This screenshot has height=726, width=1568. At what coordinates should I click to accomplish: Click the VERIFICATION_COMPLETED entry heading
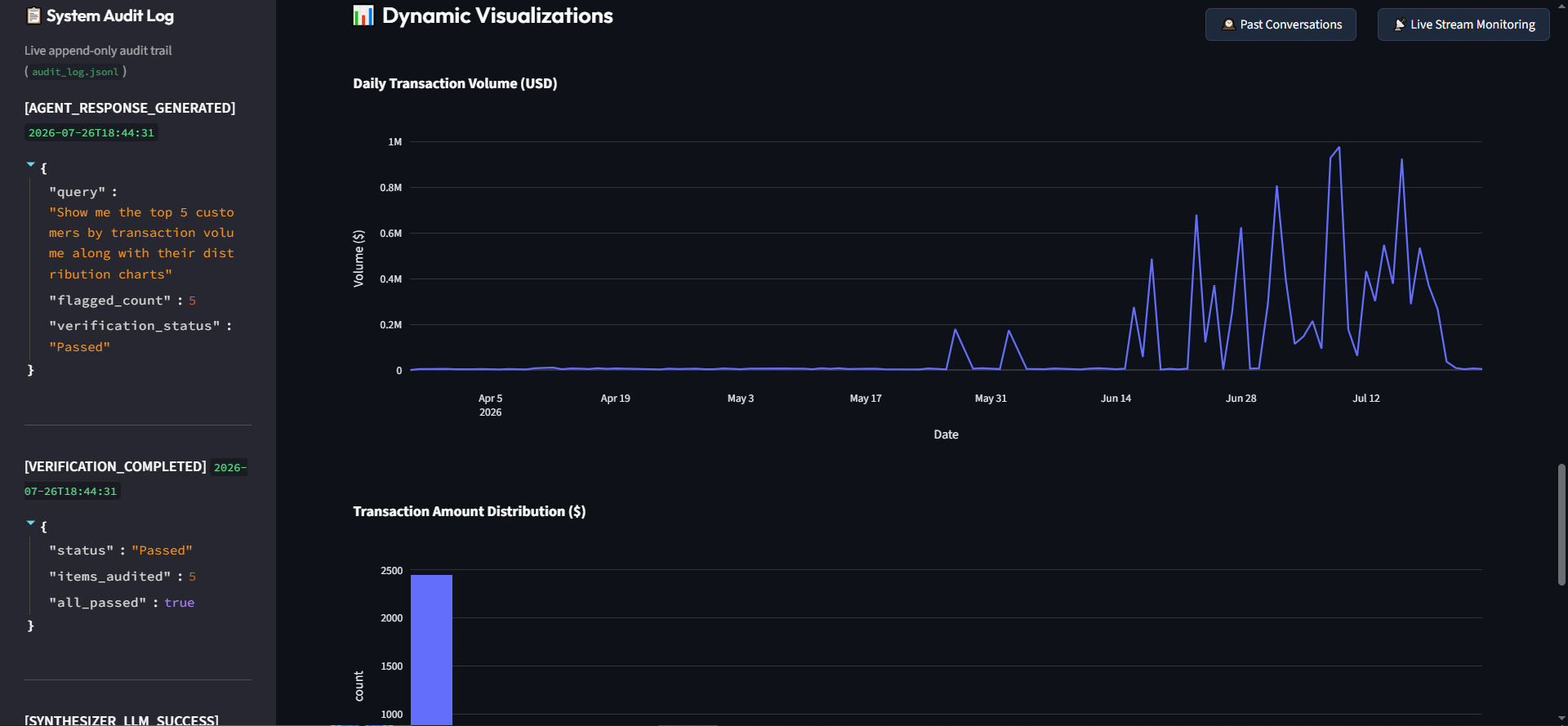click(x=115, y=466)
